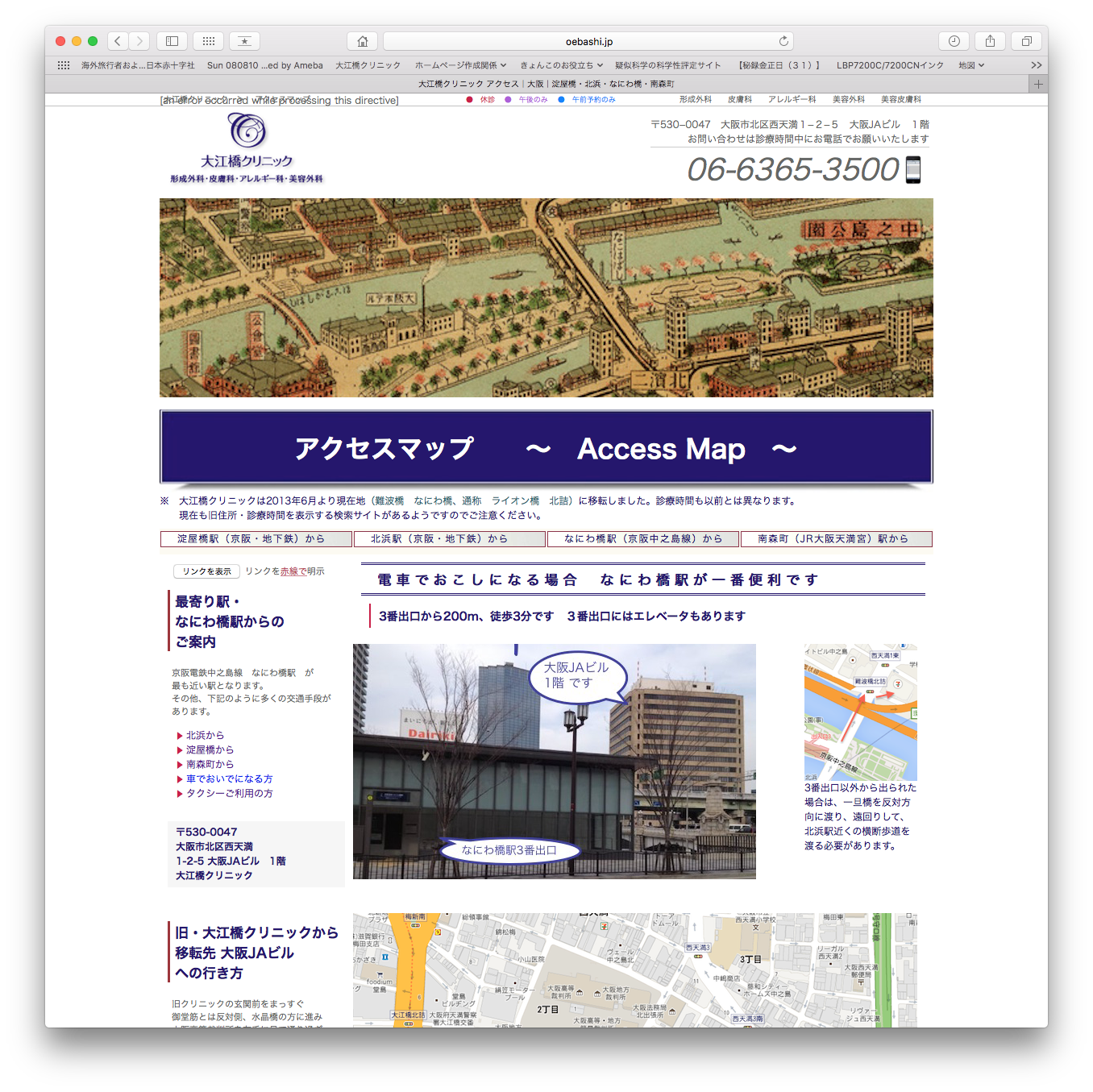The width and height of the screenshot is (1093, 1092).
Task: Jump to なにわ橋駅（京阪中之島線）から section
Action: 643,539
